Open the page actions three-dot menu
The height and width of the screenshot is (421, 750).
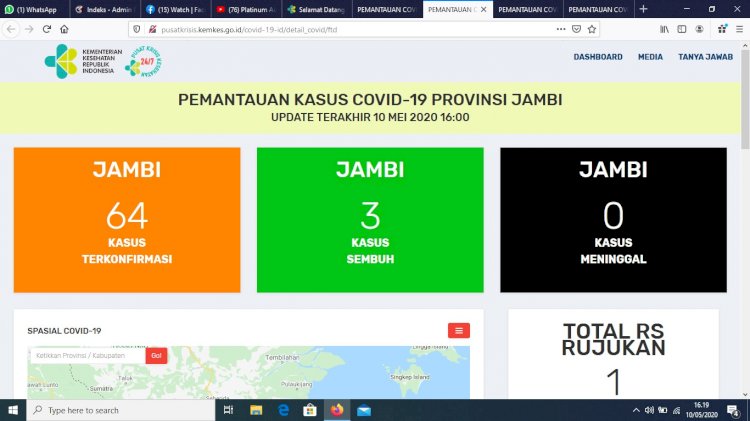click(x=561, y=29)
